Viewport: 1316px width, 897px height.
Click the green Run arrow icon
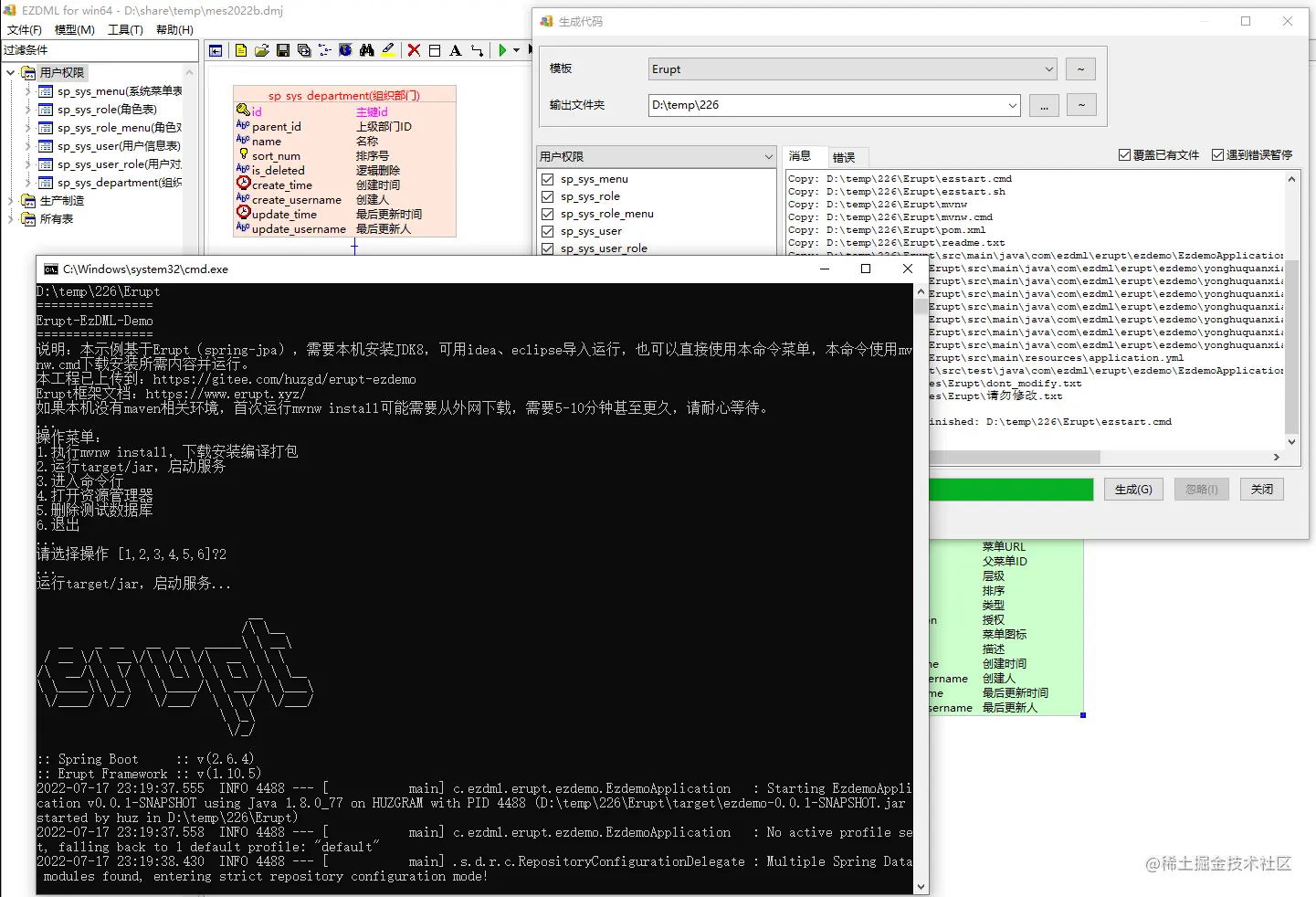pos(502,50)
